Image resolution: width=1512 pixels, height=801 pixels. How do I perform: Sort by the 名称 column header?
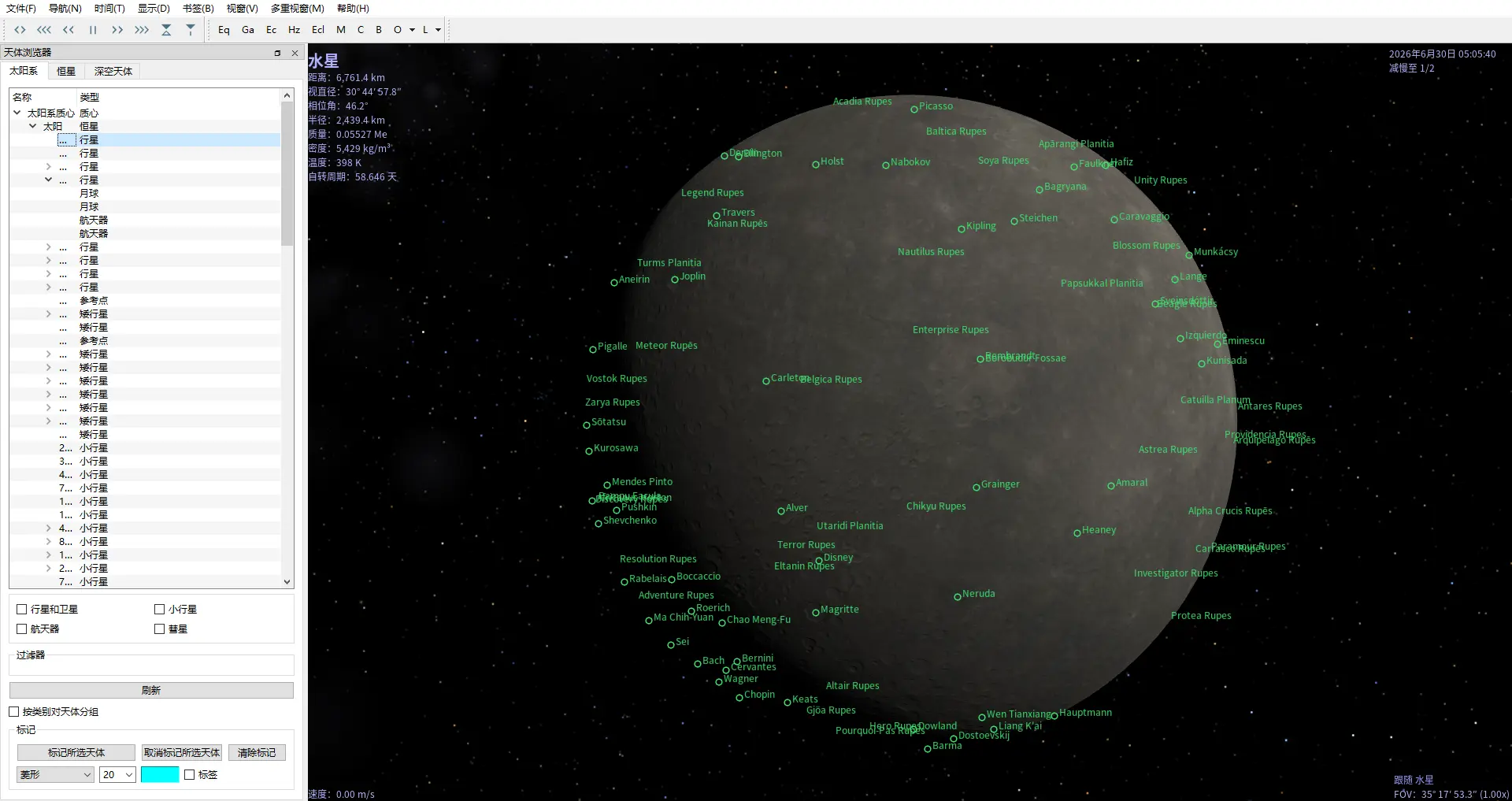click(43, 97)
